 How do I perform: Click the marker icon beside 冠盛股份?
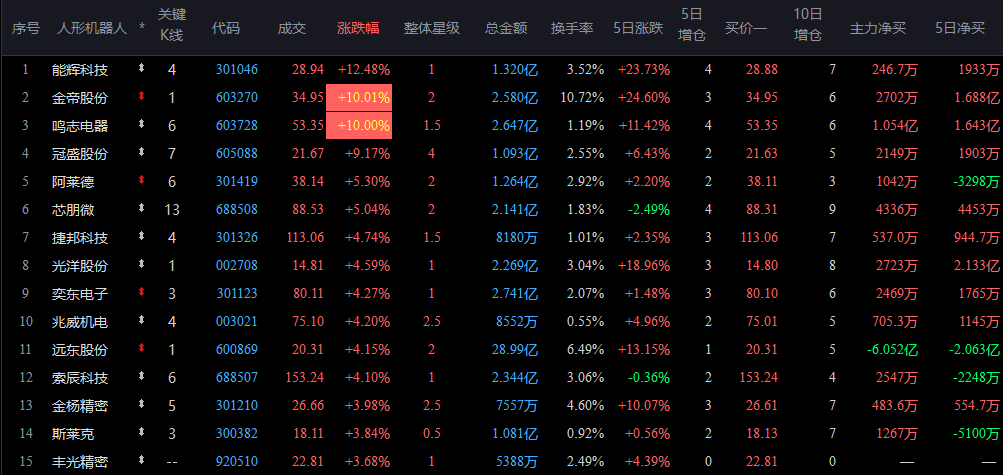coord(141,153)
